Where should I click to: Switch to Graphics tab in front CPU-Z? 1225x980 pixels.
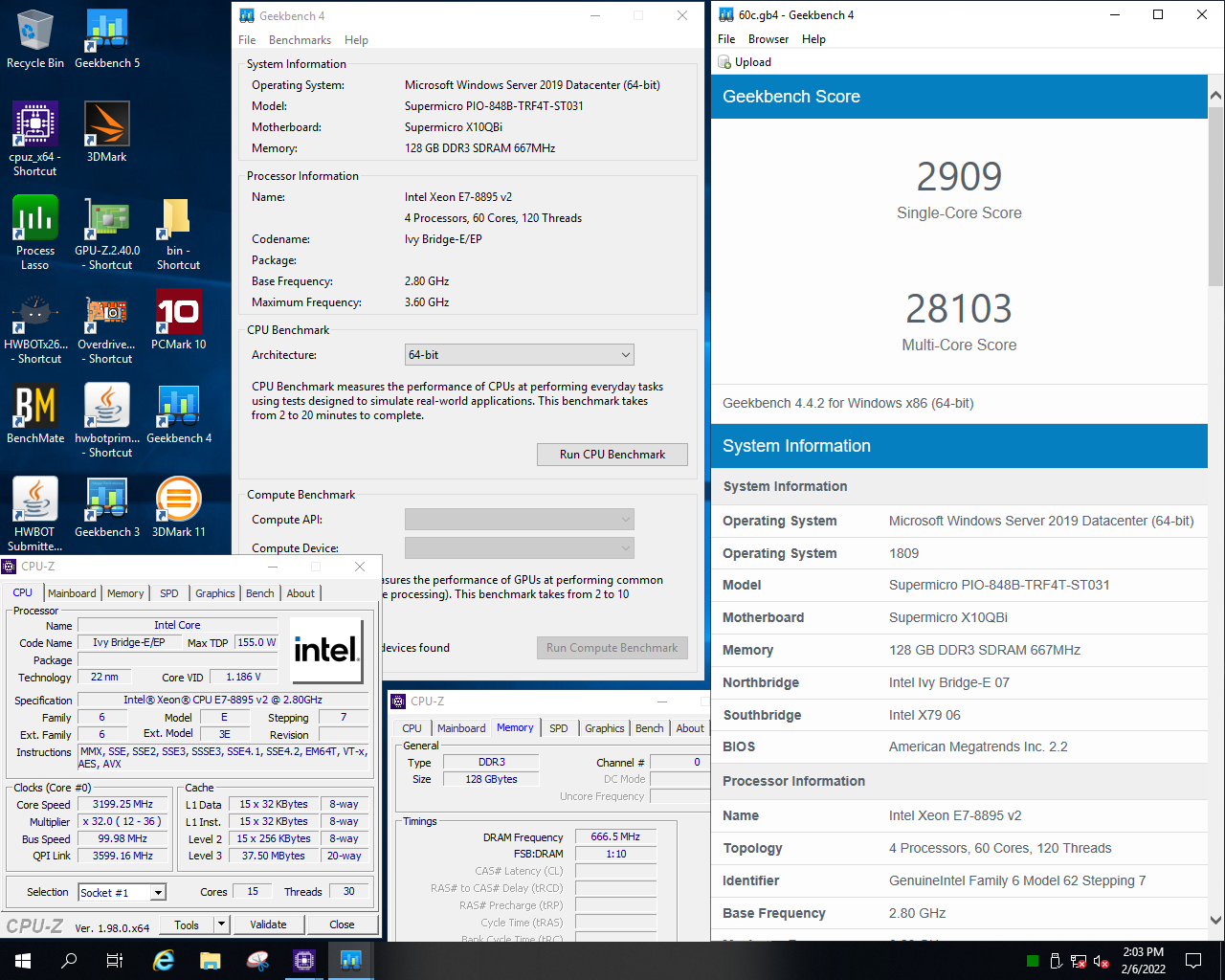215,593
